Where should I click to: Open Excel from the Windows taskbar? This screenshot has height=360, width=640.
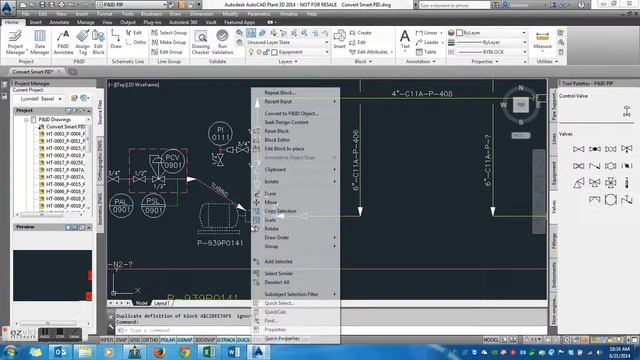point(208,352)
